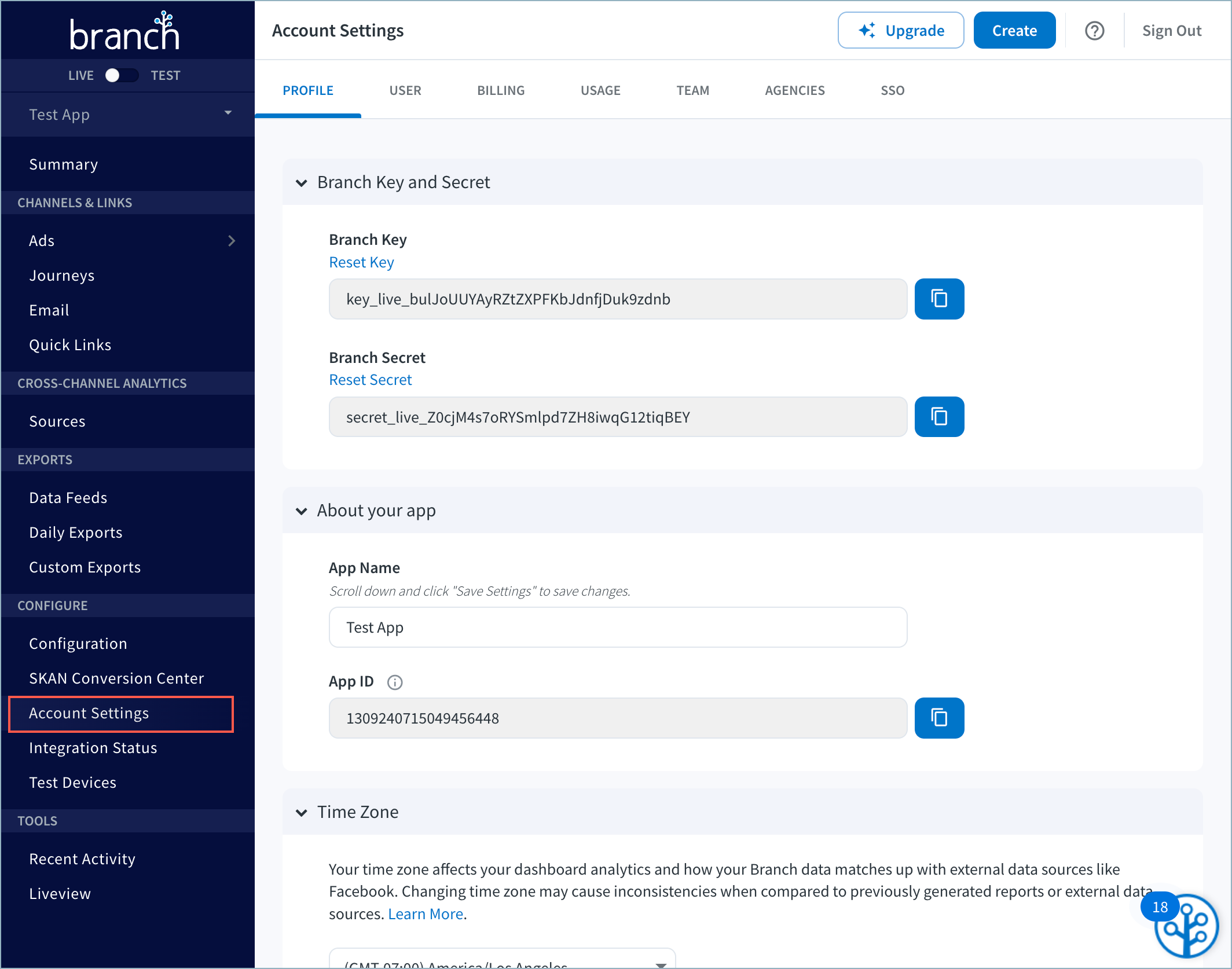Open the help question mark icon
Screen dimensions: 1232x969
1094,31
